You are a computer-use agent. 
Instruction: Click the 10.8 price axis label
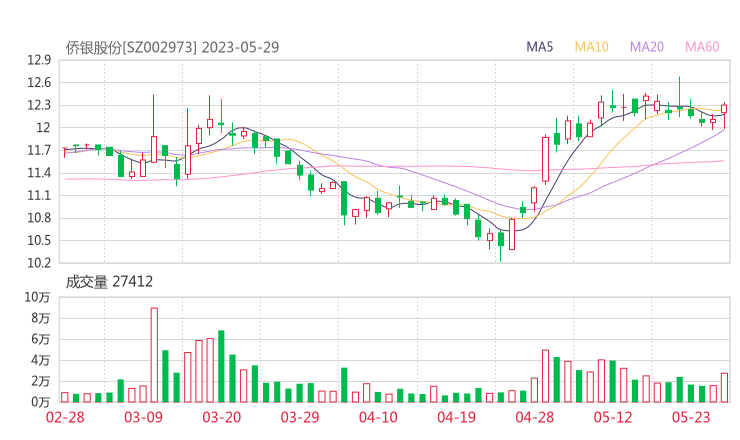39,218
